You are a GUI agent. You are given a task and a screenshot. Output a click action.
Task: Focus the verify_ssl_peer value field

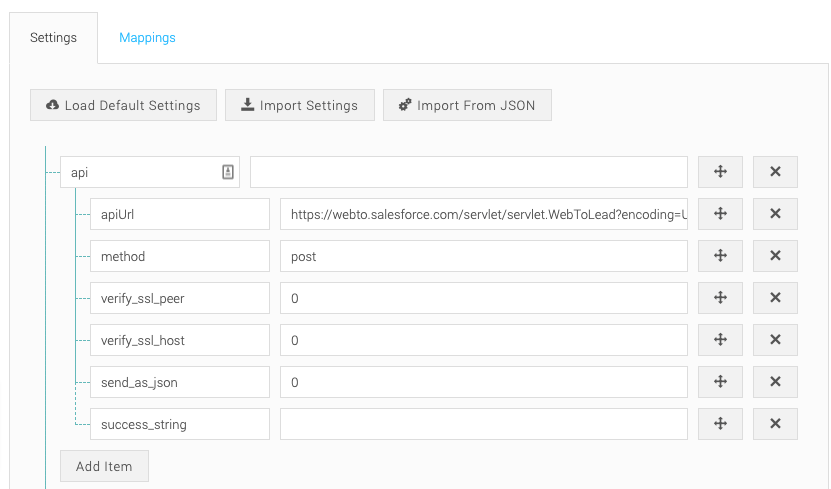point(483,298)
